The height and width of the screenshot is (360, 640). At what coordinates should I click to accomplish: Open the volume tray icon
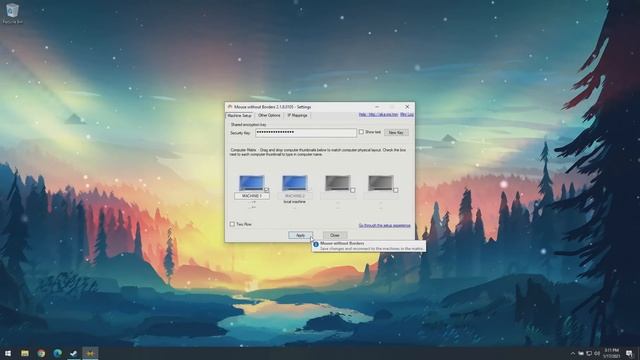[597, 353]
